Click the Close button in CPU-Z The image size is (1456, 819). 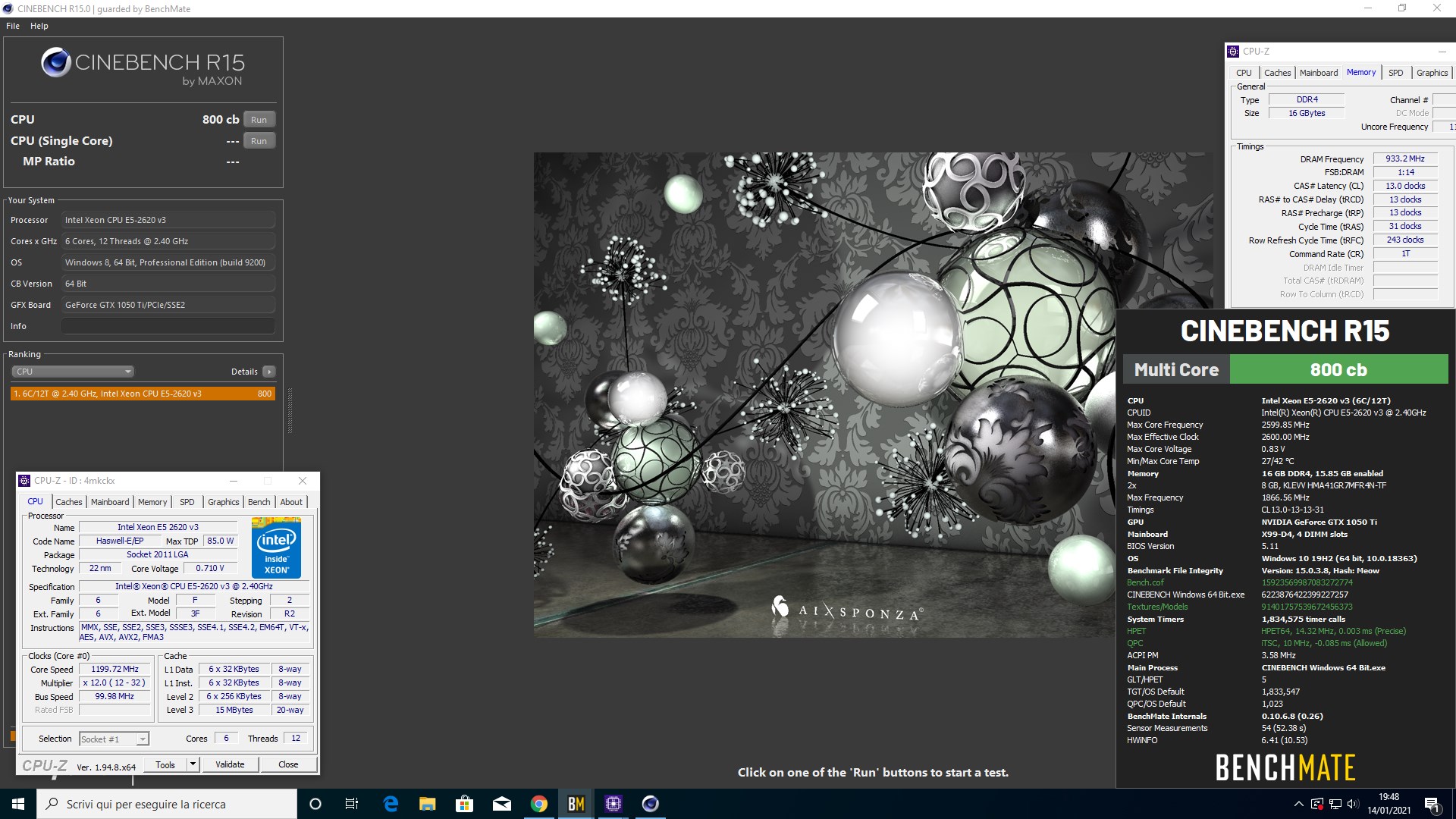pyautogui.click(x=288, y=765)
